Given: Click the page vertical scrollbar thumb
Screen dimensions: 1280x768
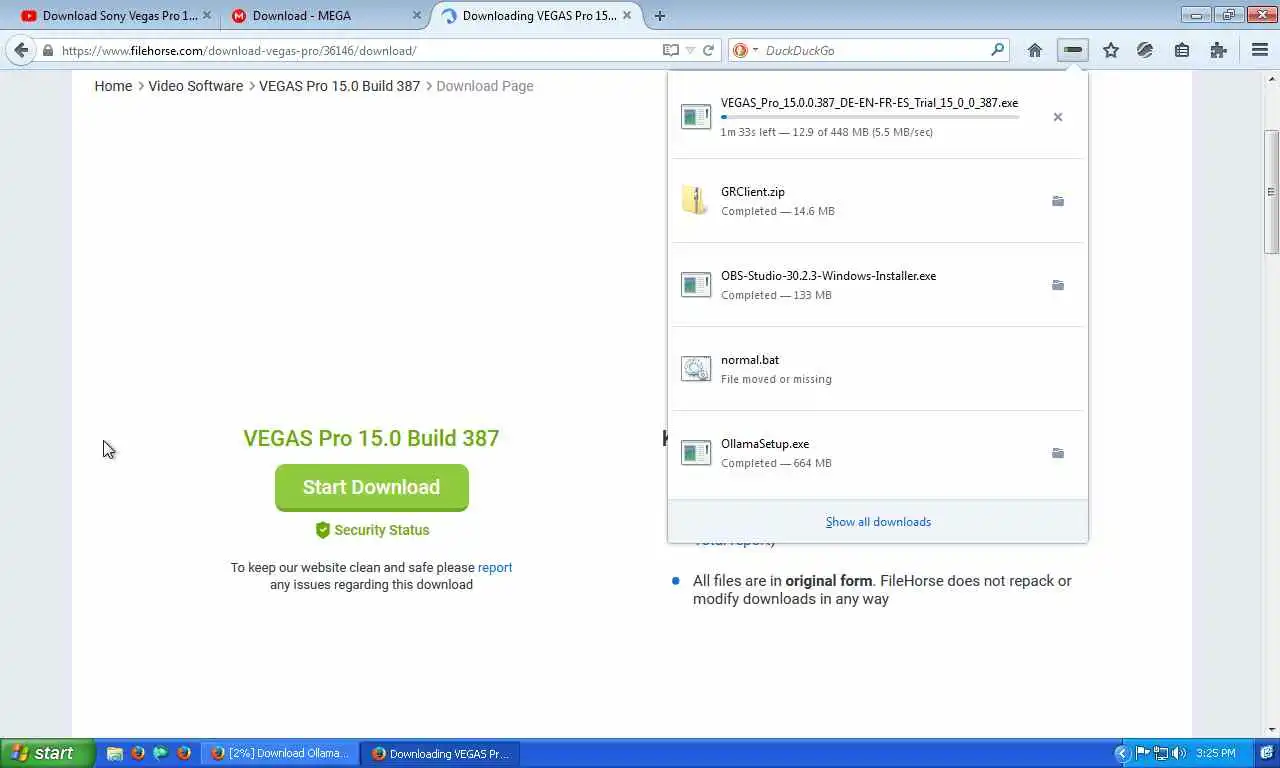Looking at the screenshot, I should 1272,191.
